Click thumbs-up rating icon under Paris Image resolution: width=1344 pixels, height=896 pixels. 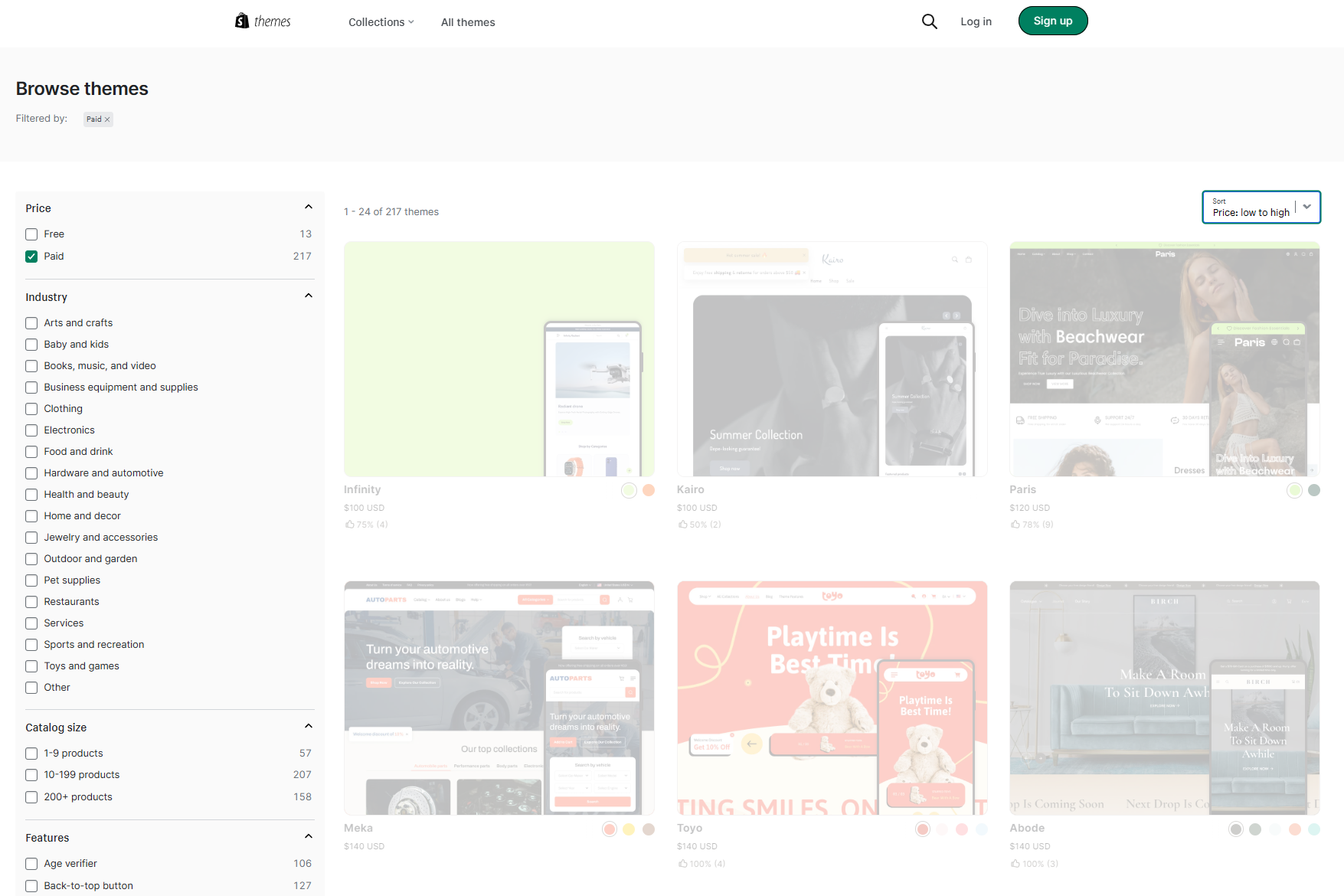pos(1015,525)
